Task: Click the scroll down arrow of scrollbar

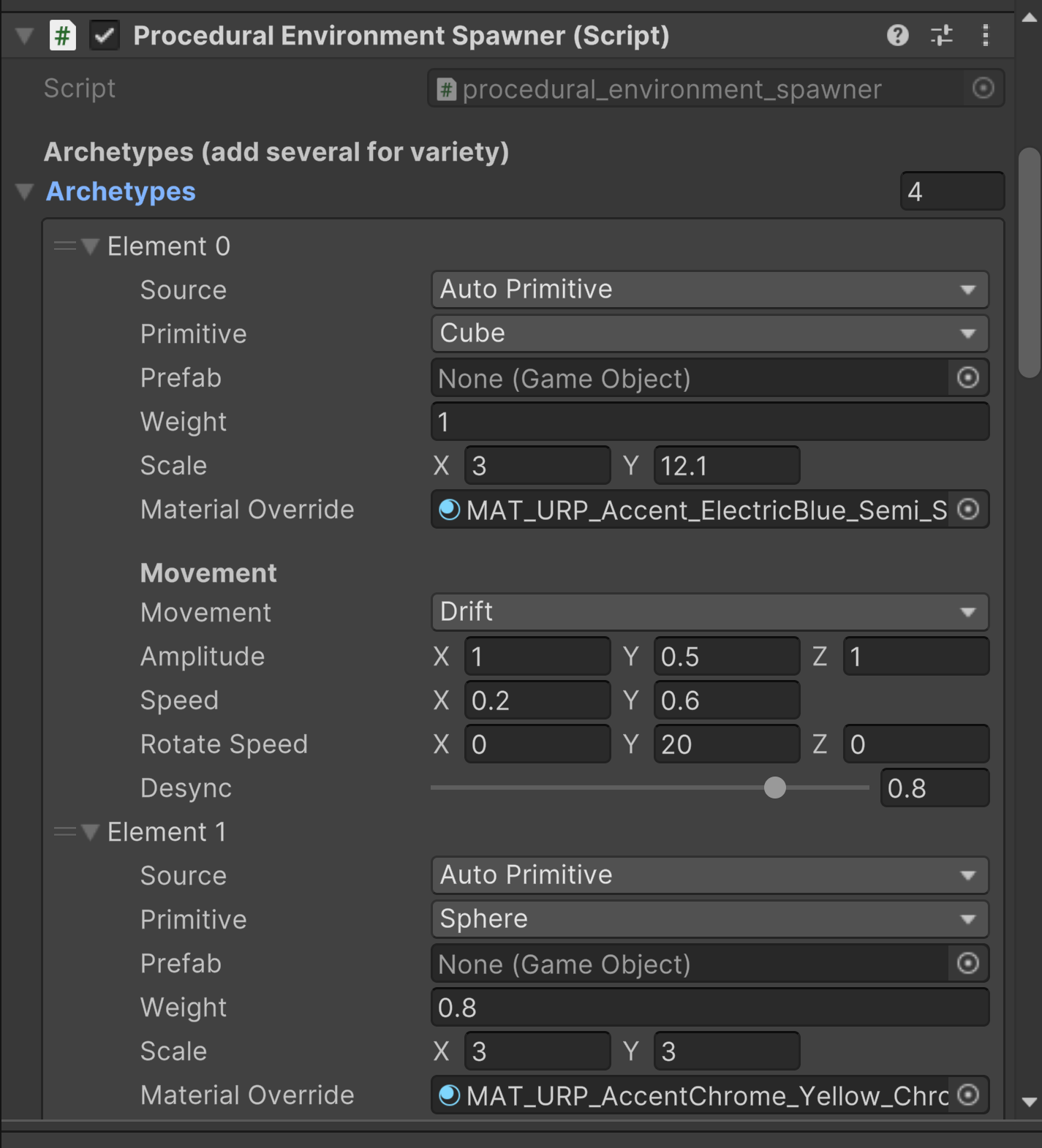Action: click(x=1030, y=1102)
